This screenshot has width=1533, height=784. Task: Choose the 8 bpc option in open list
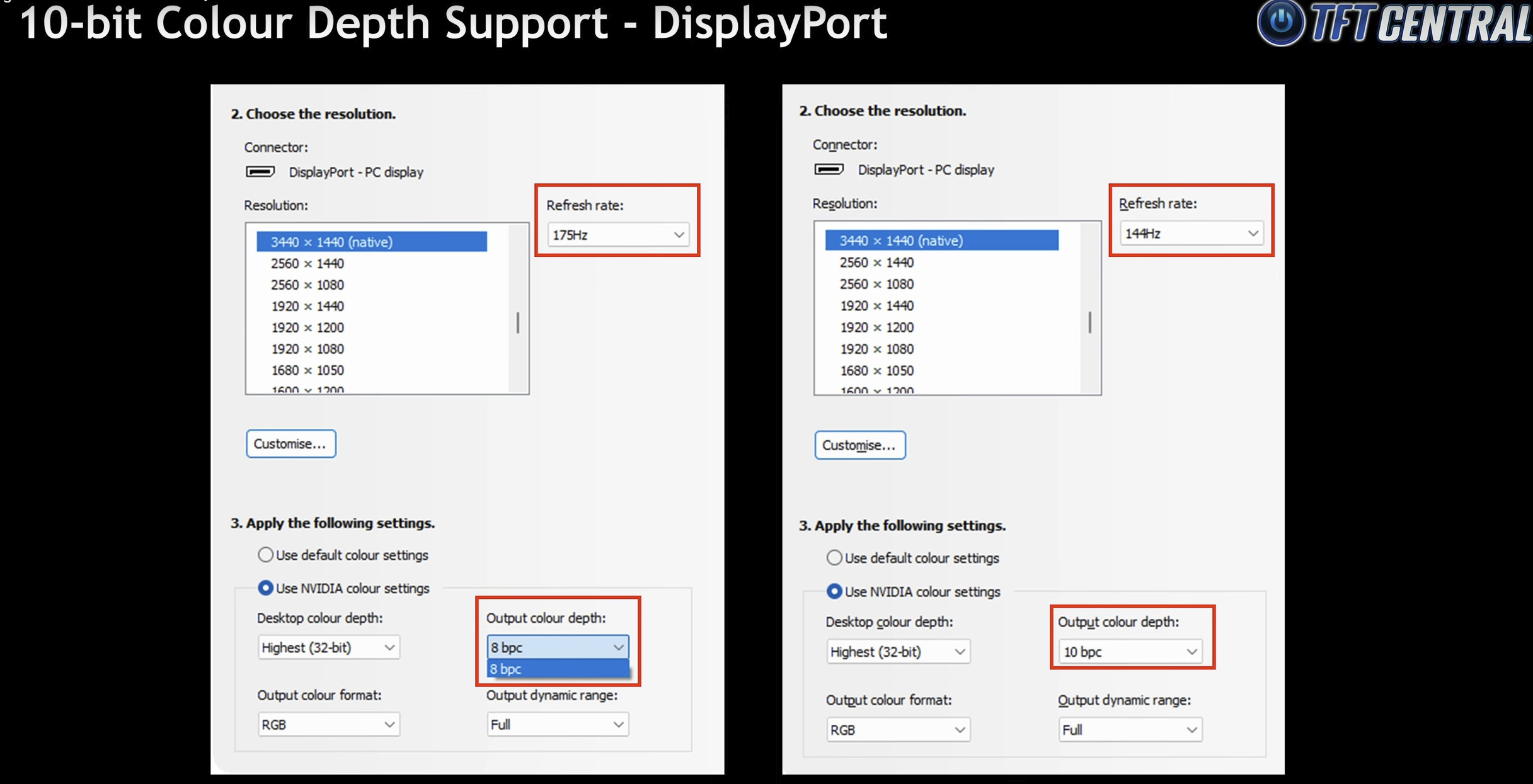tap(558, 669)
